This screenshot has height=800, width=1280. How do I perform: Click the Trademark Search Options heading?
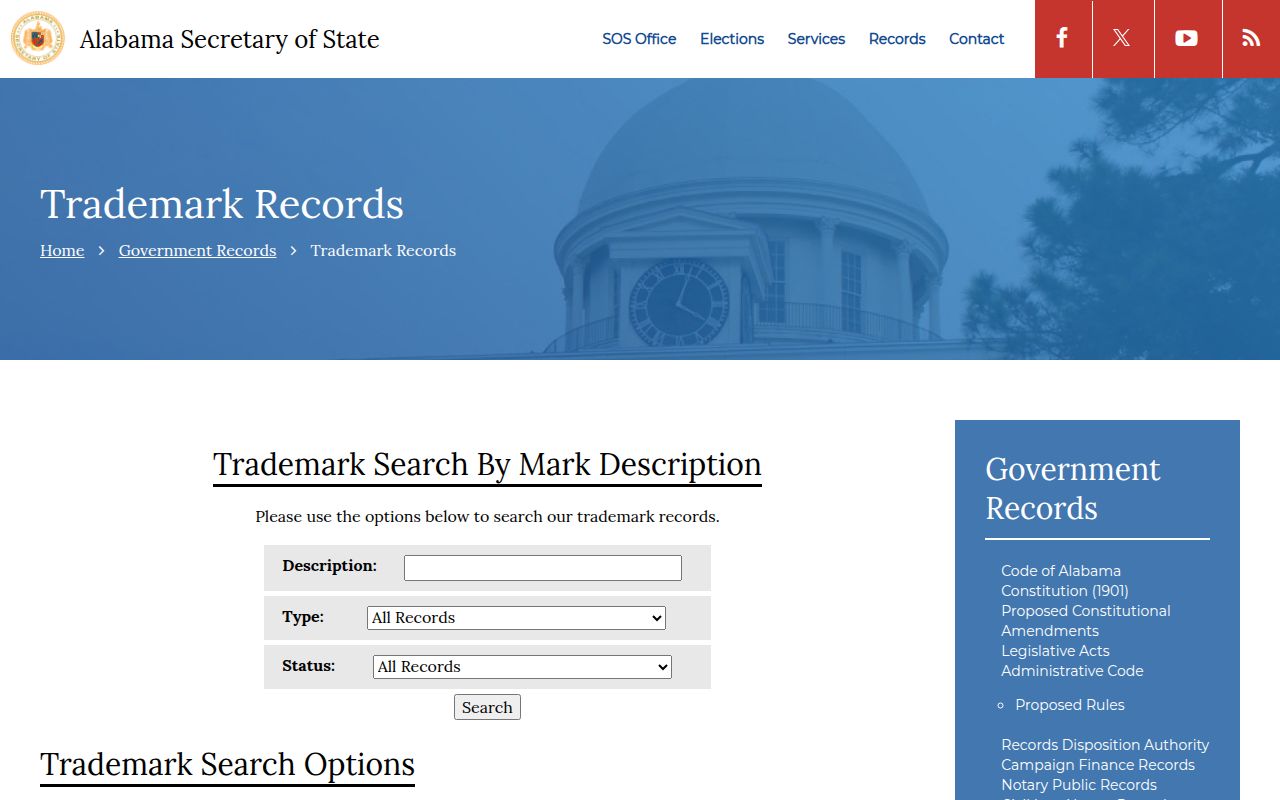(x=227, y=765)
